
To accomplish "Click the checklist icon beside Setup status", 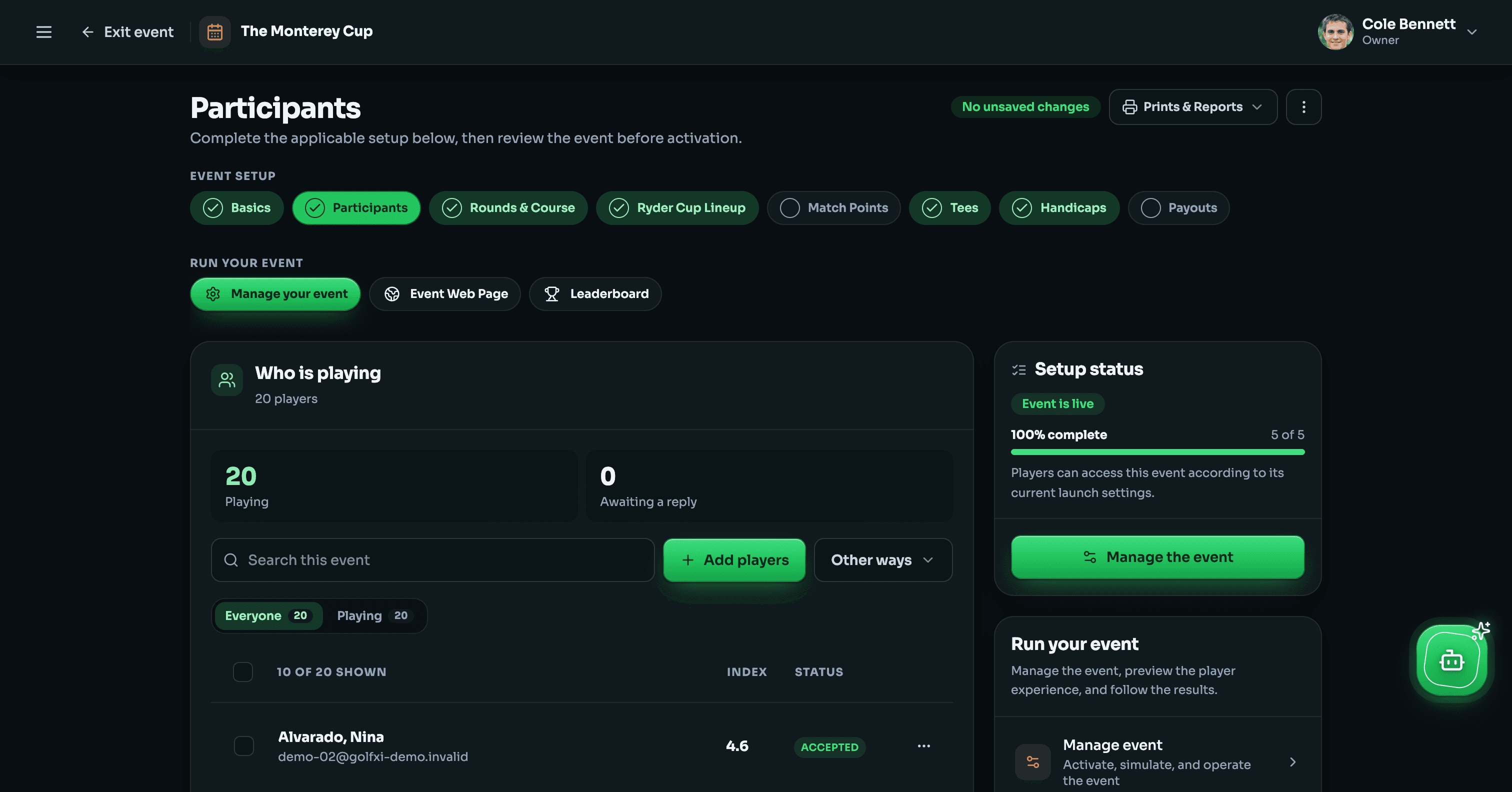I will tap(1019, 370).
